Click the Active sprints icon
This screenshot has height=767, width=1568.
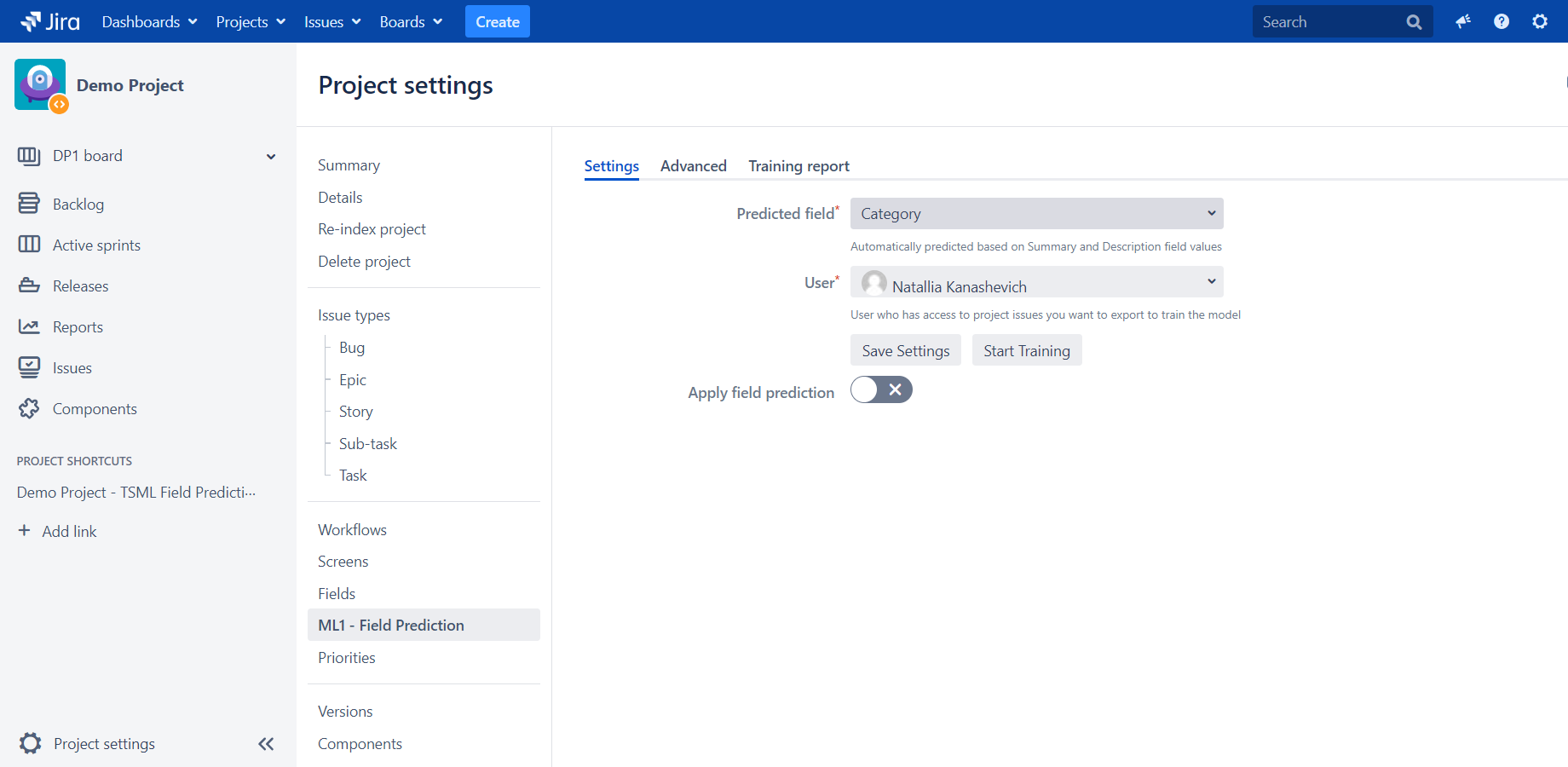pos(29,245)
